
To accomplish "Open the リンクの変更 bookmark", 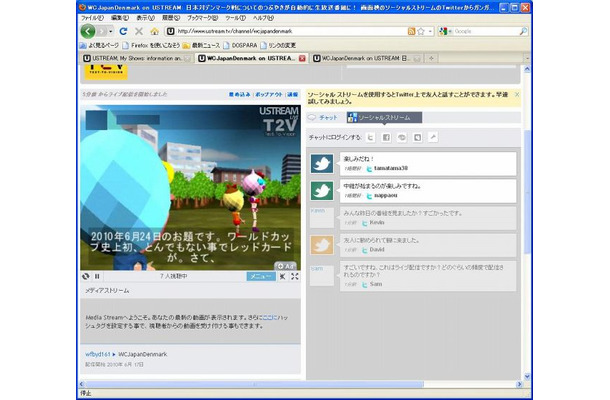I will [278, 46].
